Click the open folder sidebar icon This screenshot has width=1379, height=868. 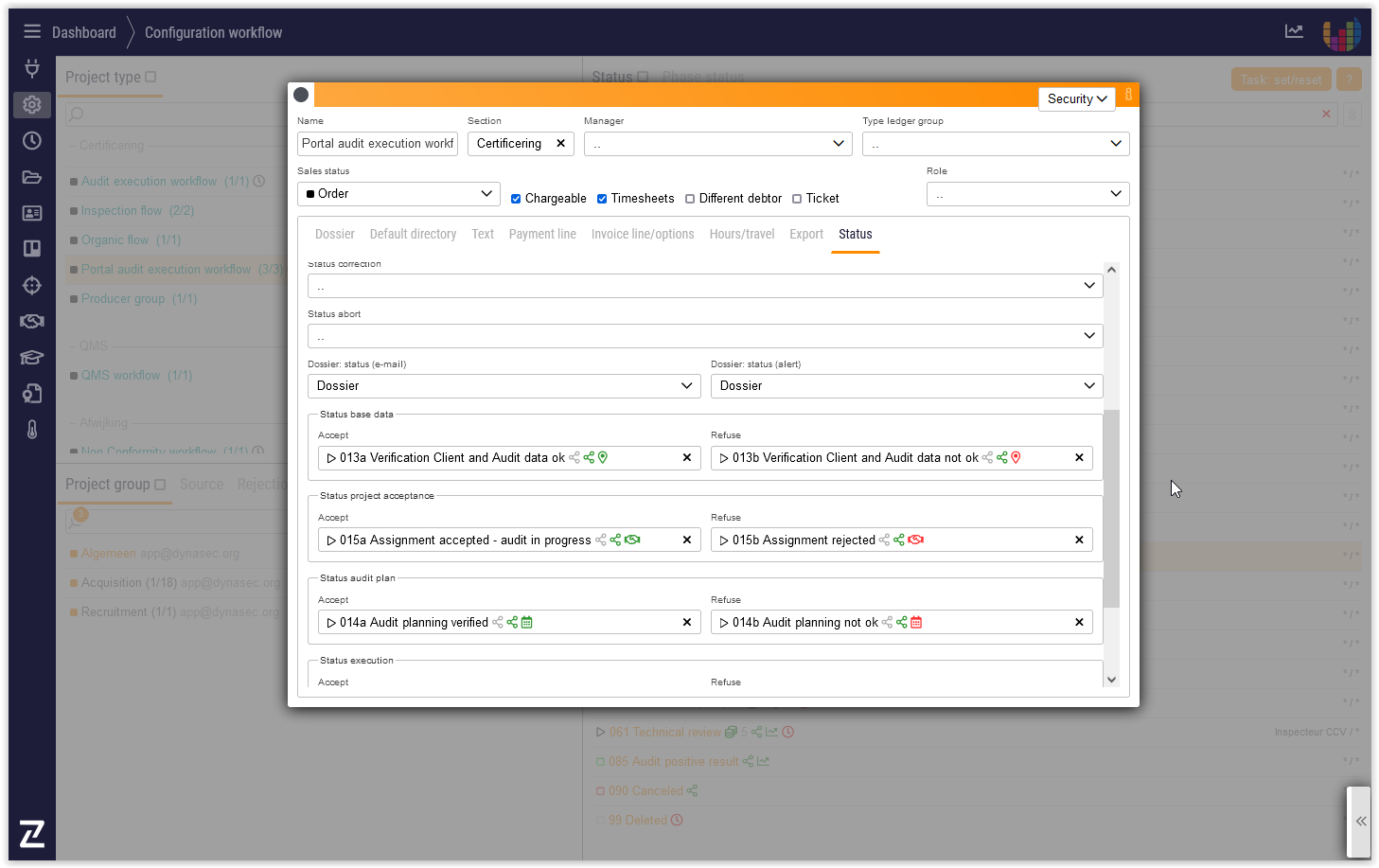click(x=32, y=177)
